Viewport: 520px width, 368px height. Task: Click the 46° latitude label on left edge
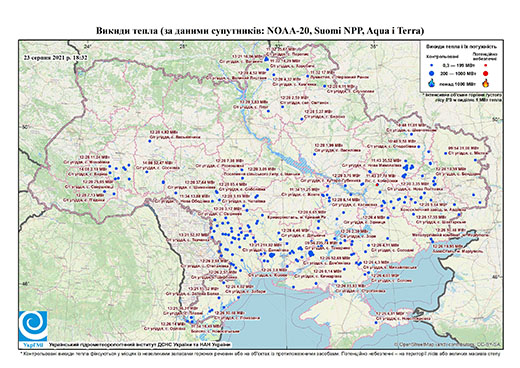tap(25, 284)
